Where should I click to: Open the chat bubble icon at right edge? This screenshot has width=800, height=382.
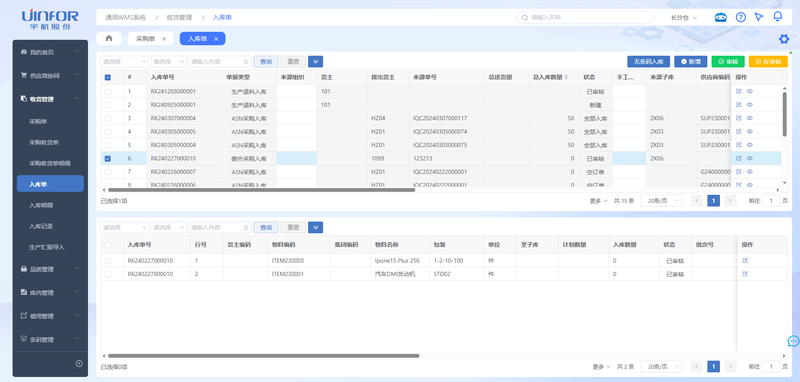793,341
